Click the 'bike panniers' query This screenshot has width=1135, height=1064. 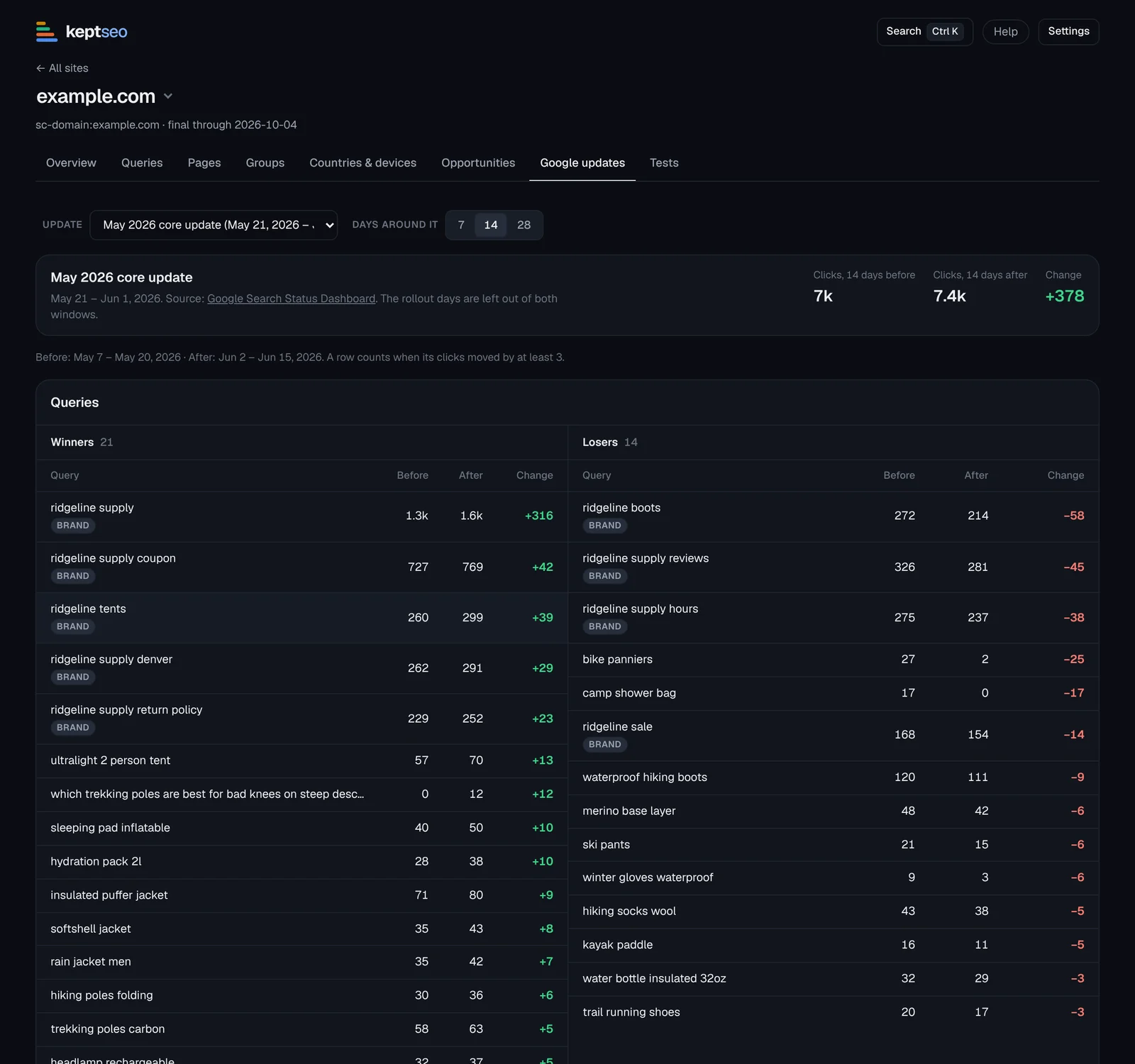click(618, 659)
